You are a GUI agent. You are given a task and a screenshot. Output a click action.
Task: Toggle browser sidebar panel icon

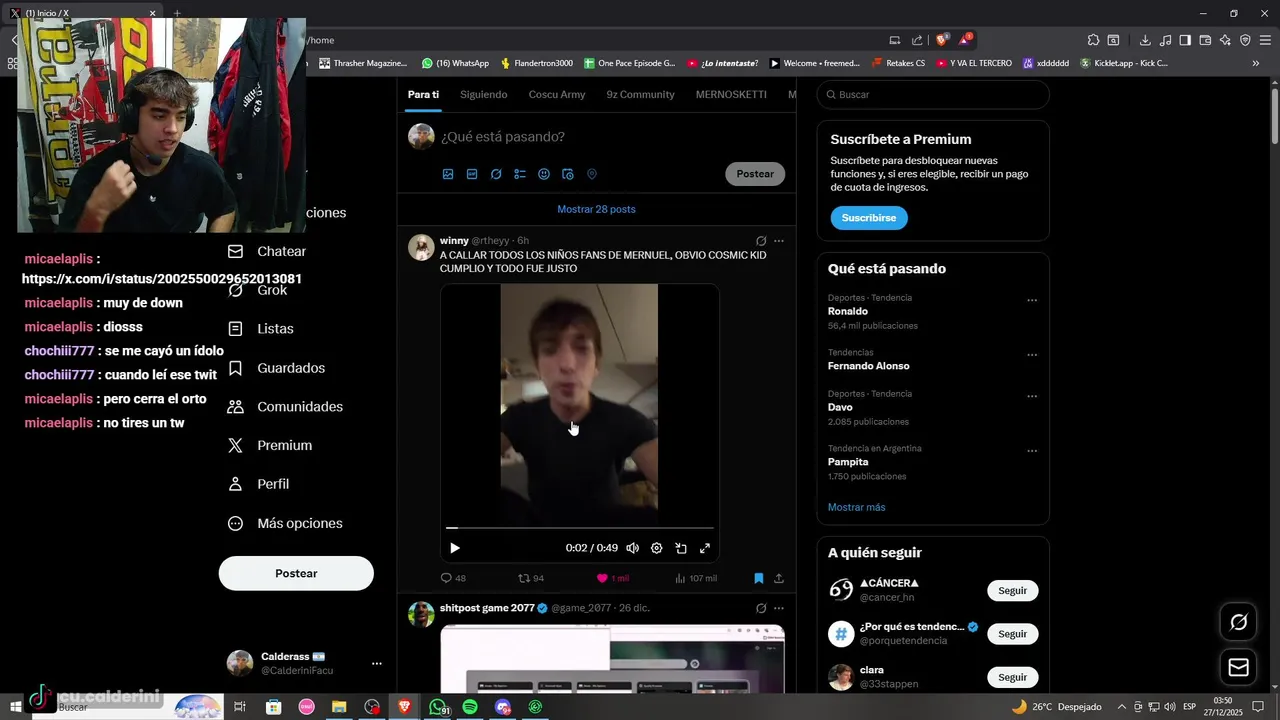pos(1185,40)
